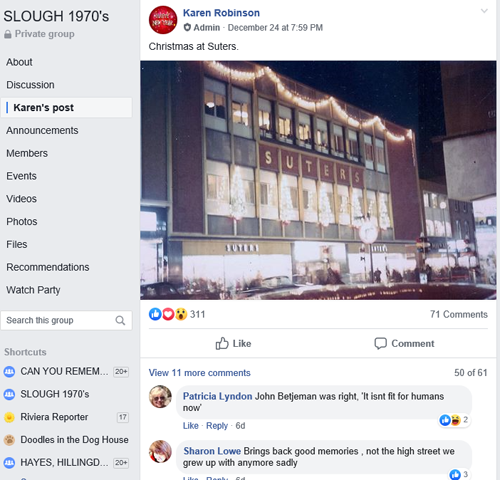Image resolution: width=500 pixels, height=480 pixels.
Task: Show the 71 Comments list
Action: (x=459, y=314)
